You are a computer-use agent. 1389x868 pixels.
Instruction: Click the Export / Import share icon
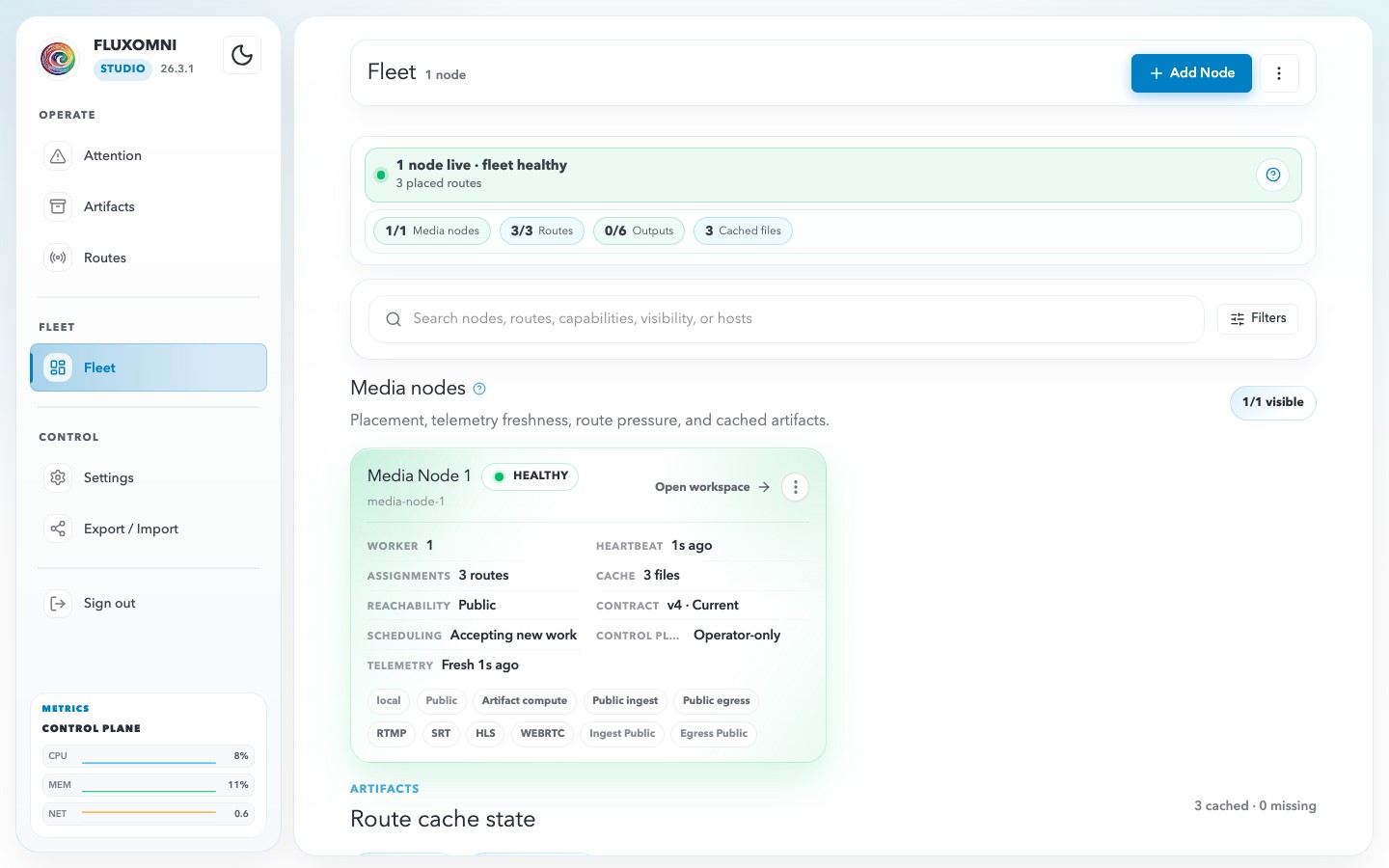click(58, 529)
